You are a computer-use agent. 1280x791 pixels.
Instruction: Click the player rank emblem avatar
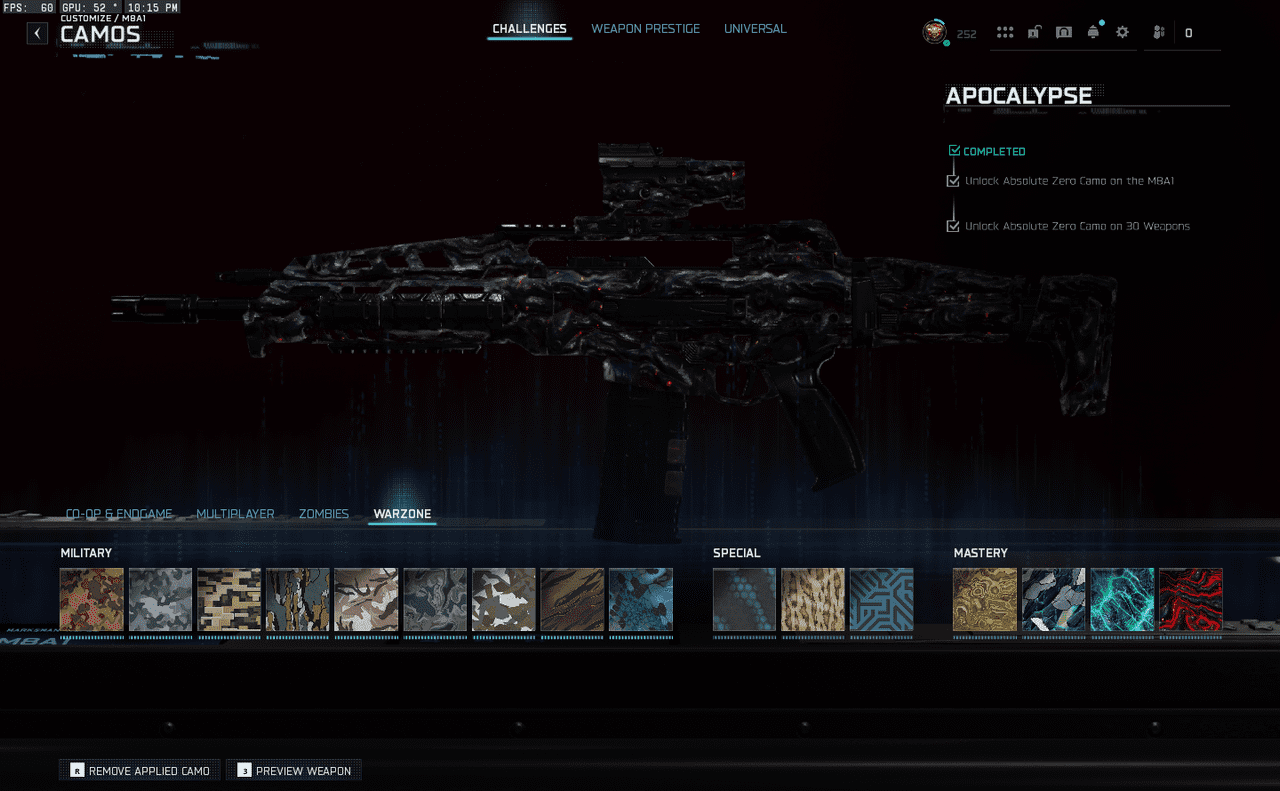click(934, 32)
